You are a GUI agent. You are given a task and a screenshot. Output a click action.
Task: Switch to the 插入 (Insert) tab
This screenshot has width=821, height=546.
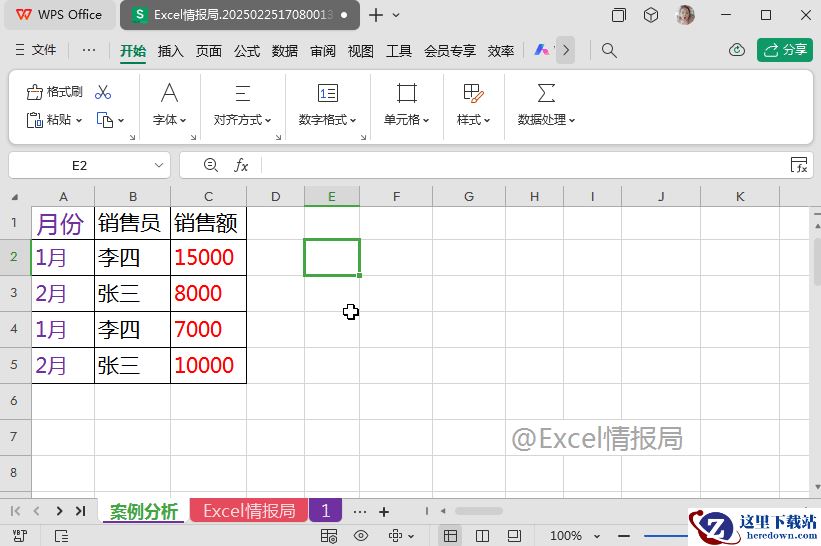(171, 51)
